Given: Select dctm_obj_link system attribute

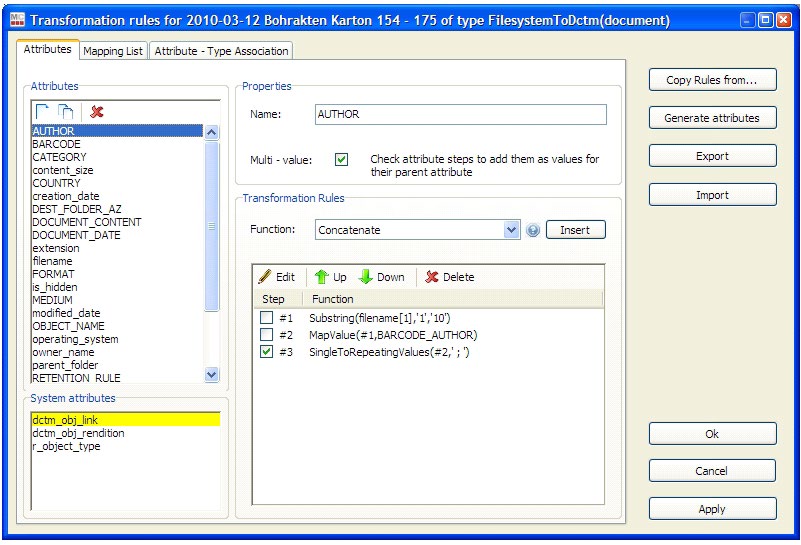Looking at the screenshot, I should 126,420.
